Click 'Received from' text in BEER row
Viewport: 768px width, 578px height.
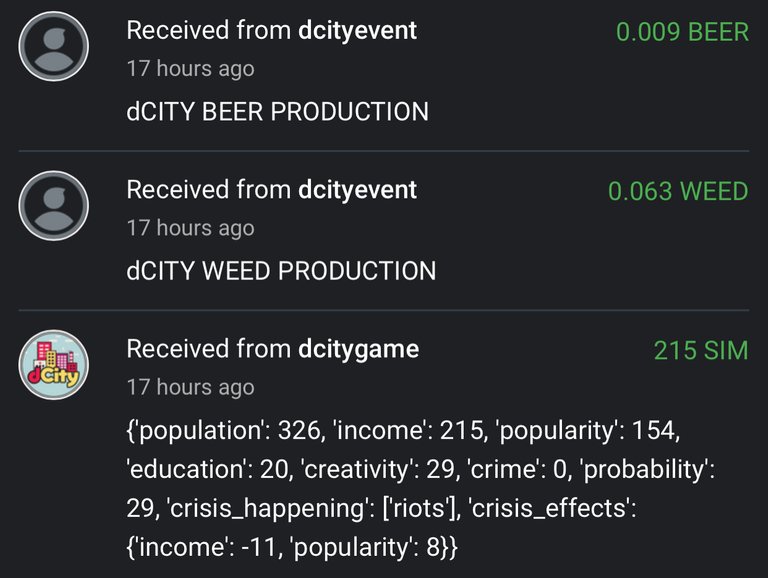(209, 30)
